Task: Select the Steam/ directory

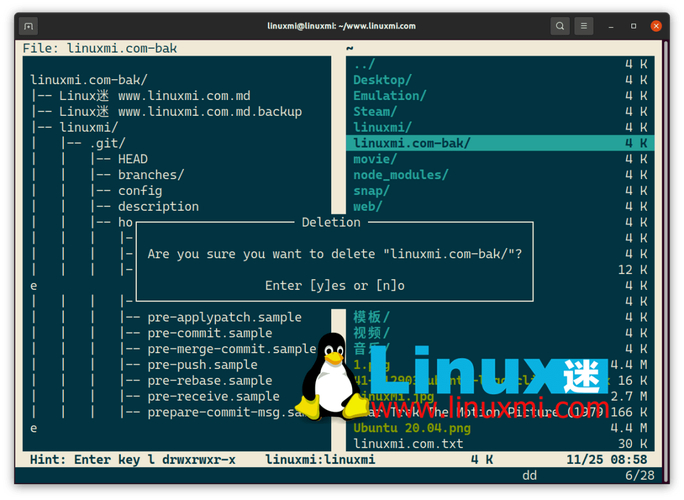Action: click(x=500, y=111)
